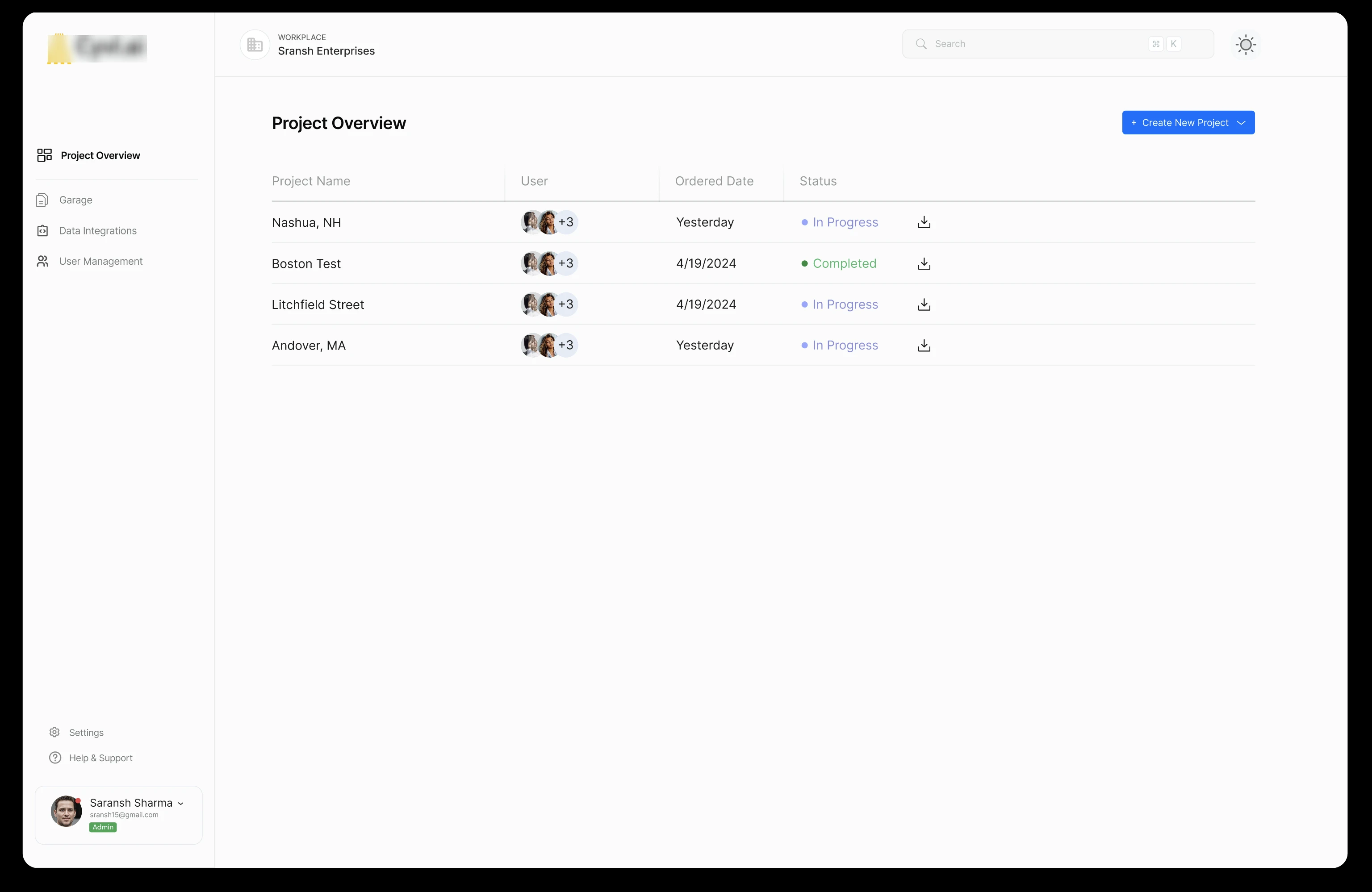Open Garage from the sidebar
This screenshot has width=1372, height=892.
[75, 200]
